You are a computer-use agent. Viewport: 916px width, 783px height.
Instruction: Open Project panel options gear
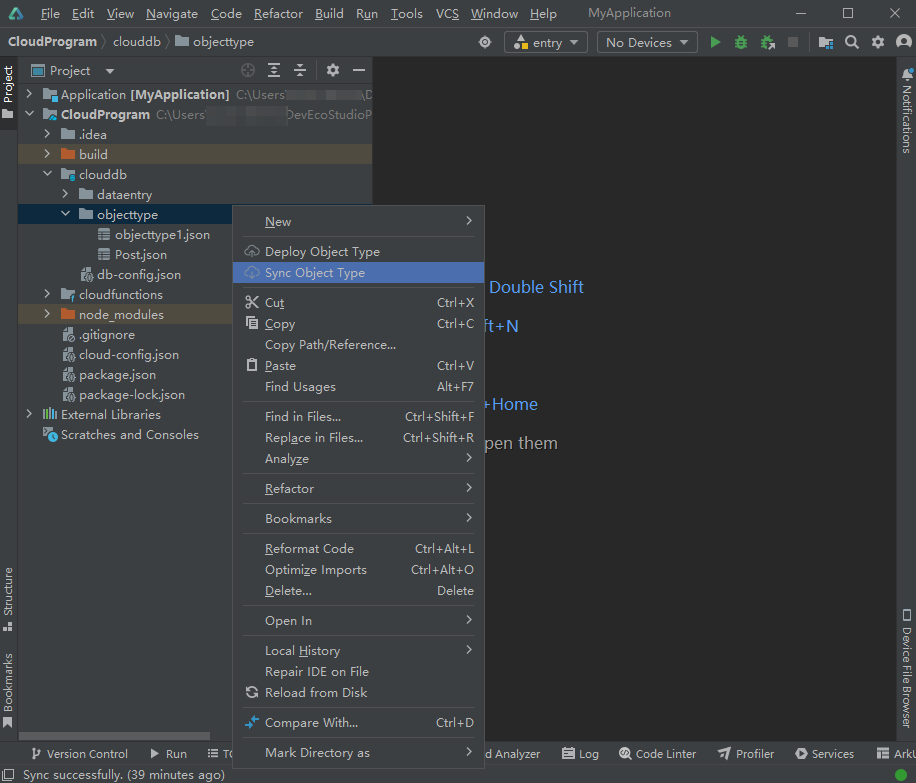pyautogui.click(x=333, y=71)
